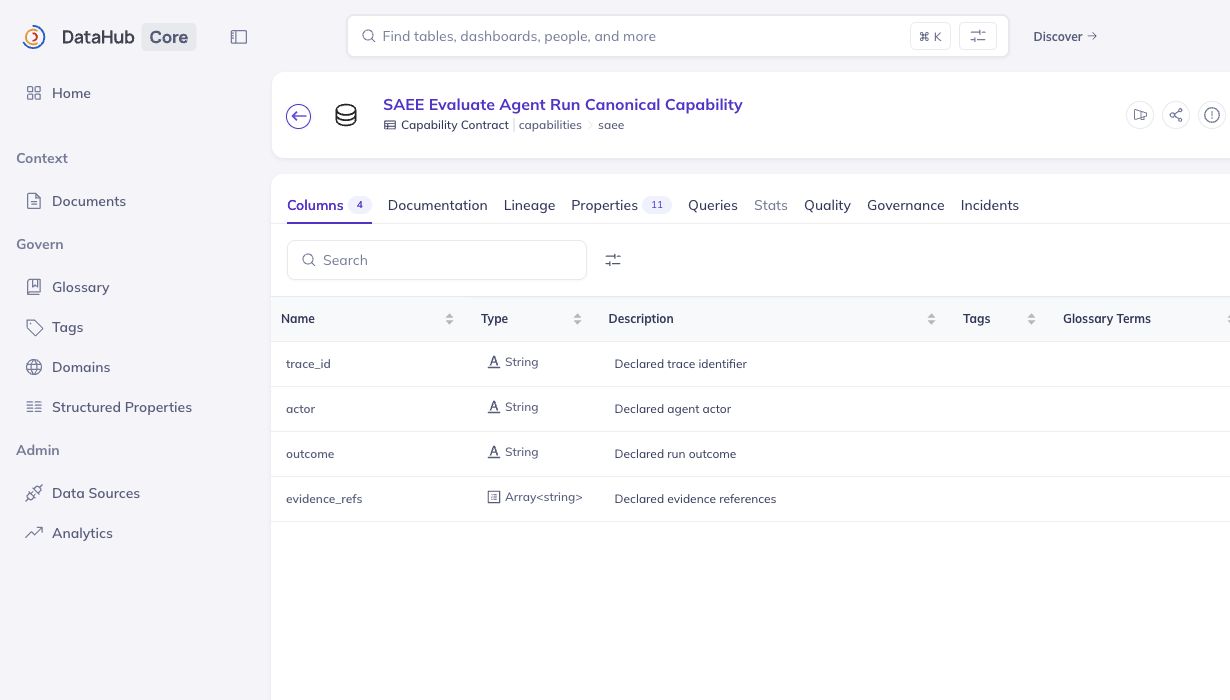Click the String type icon for outcome
This screenshot has width=1230, height=700.
[x=493, y=452]
